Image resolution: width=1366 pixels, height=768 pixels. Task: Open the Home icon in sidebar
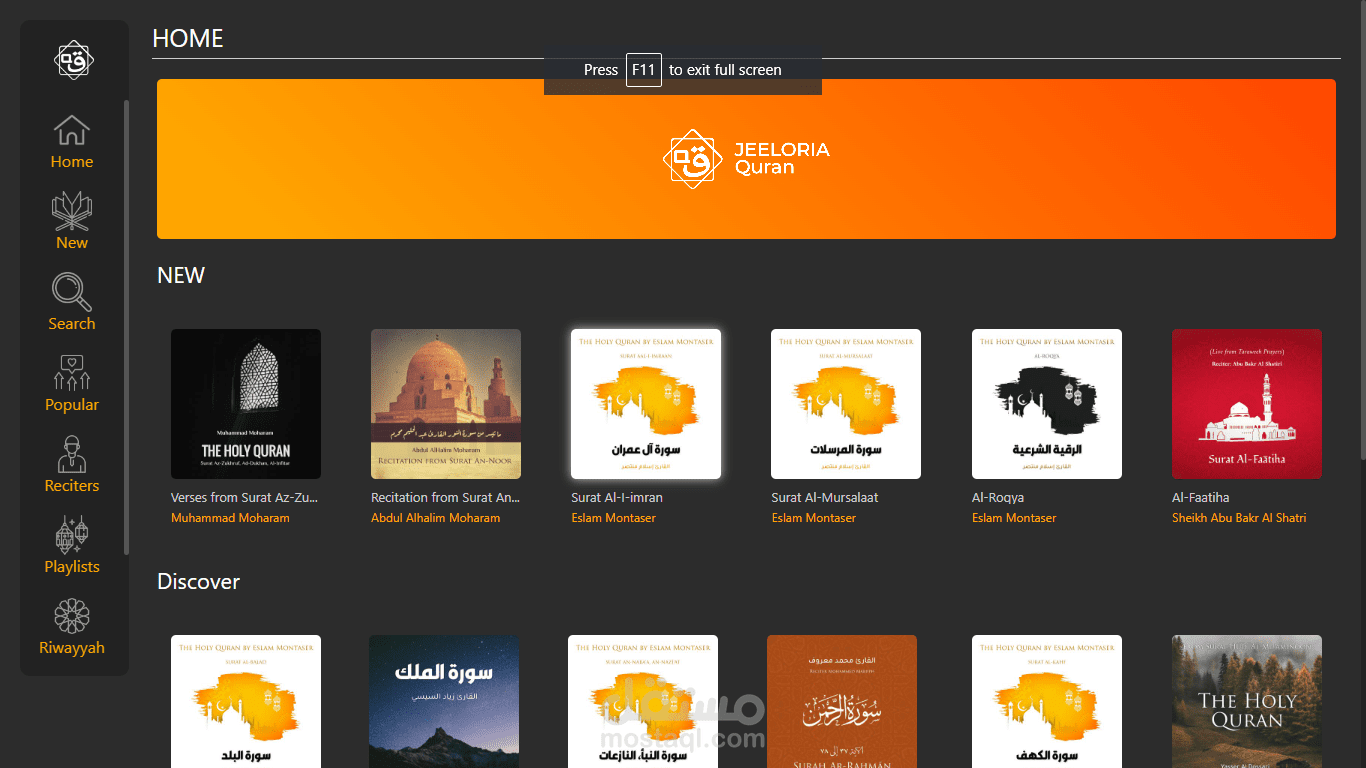[72, 130]
